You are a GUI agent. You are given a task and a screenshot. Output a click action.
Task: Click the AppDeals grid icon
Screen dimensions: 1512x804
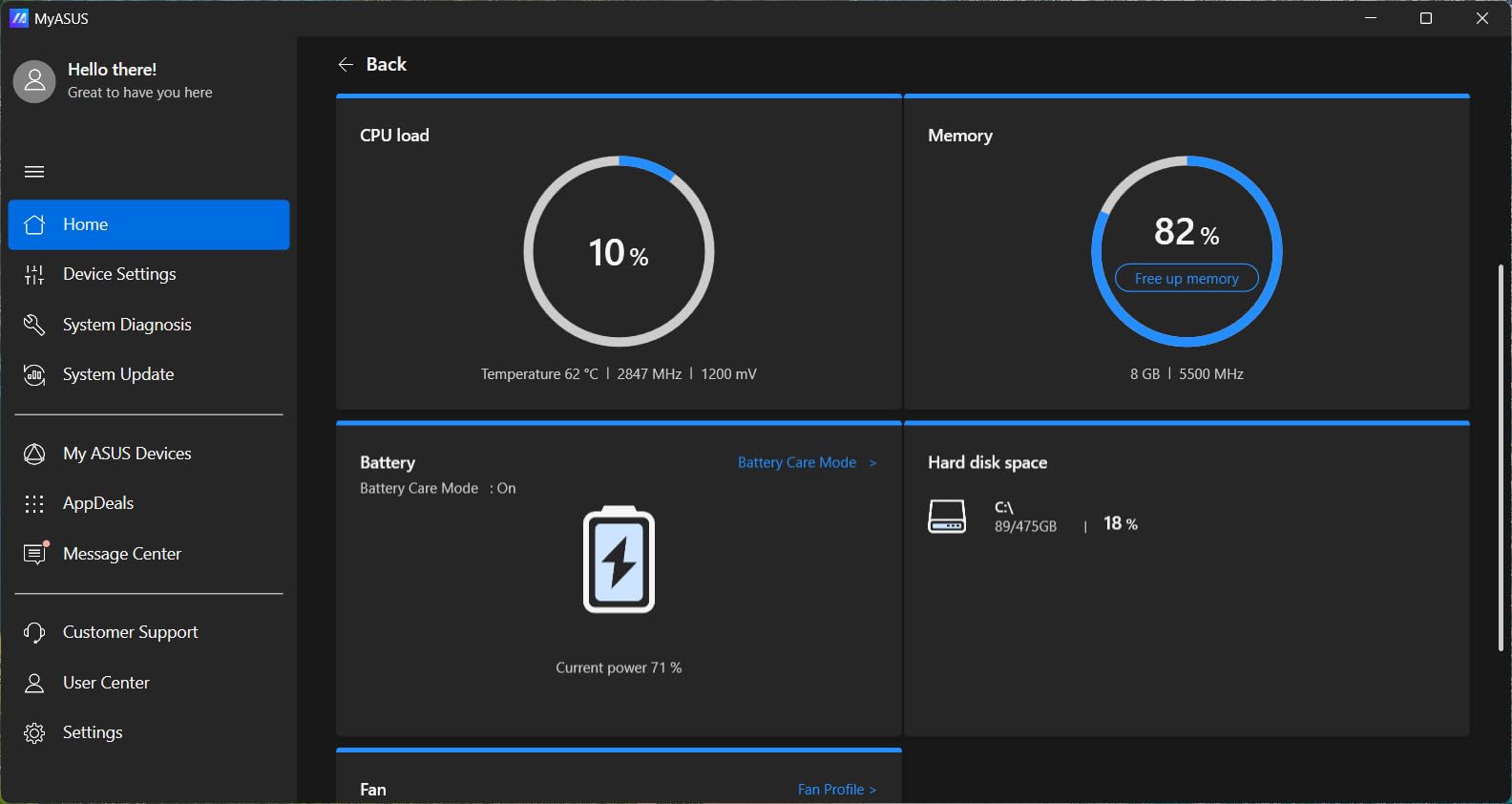point(34,504)
